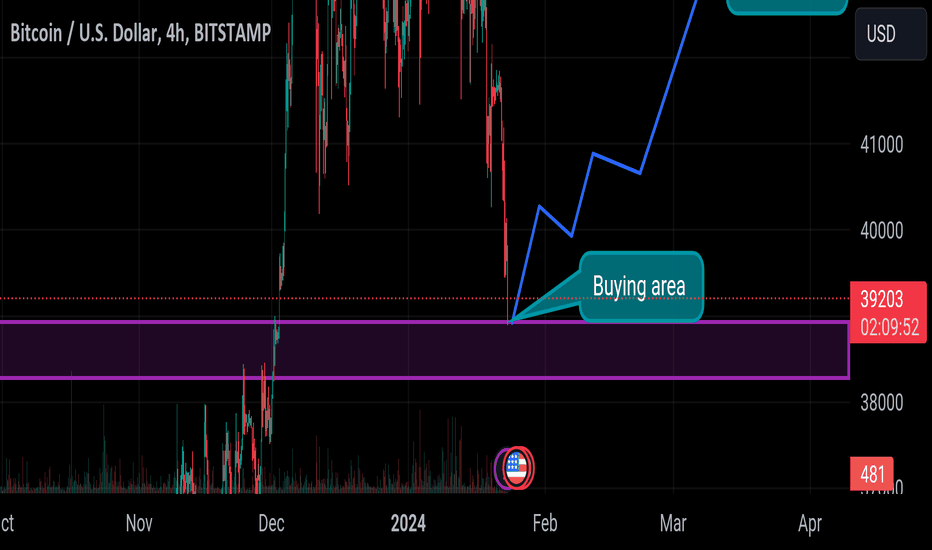Click the 38000 price axis label
Image resolution: width=932 pixels, height=550 pixels.
881,403
